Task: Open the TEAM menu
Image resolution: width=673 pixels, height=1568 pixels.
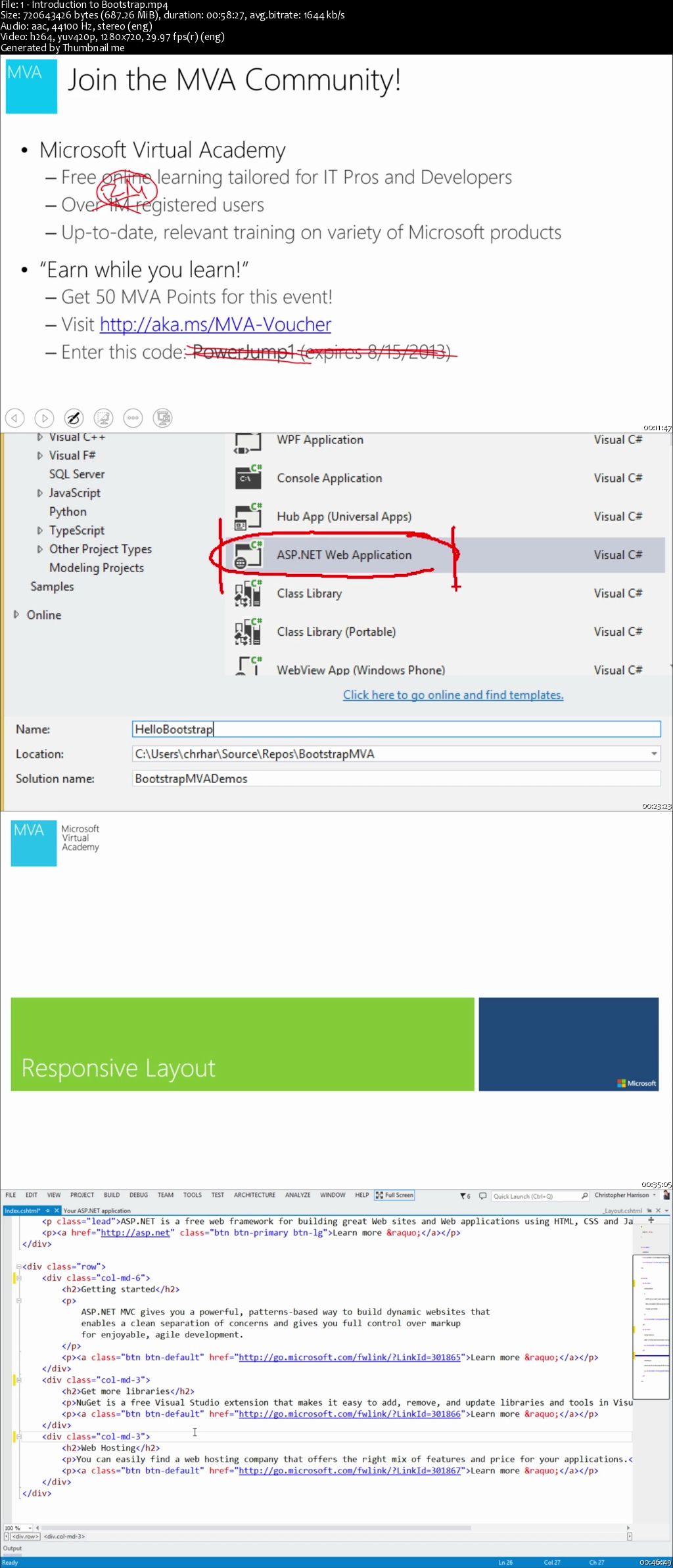Action: (x=166, y=1195)
